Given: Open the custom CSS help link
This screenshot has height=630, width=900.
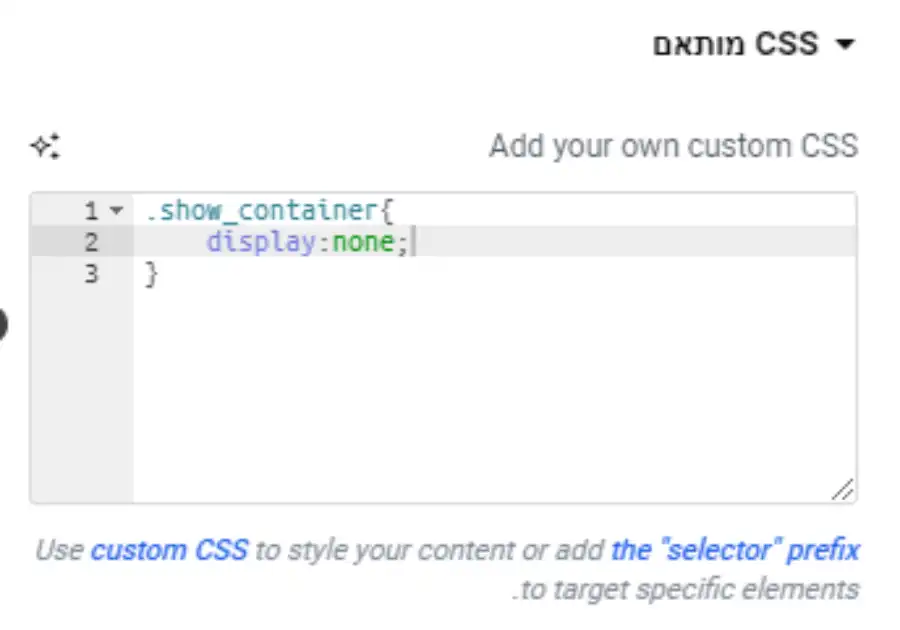Looking at the screenshot, I should click(169, 550).
